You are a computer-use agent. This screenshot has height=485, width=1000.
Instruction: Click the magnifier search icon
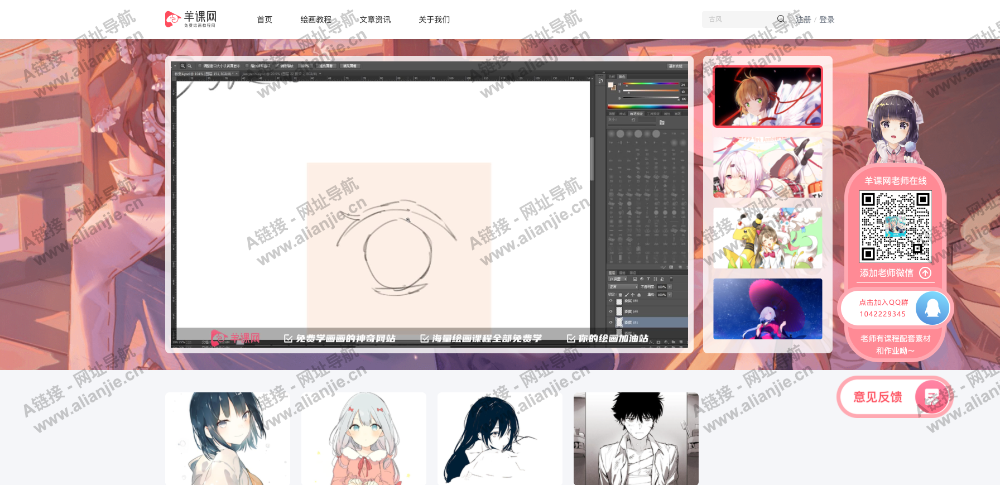click(781, 19)
